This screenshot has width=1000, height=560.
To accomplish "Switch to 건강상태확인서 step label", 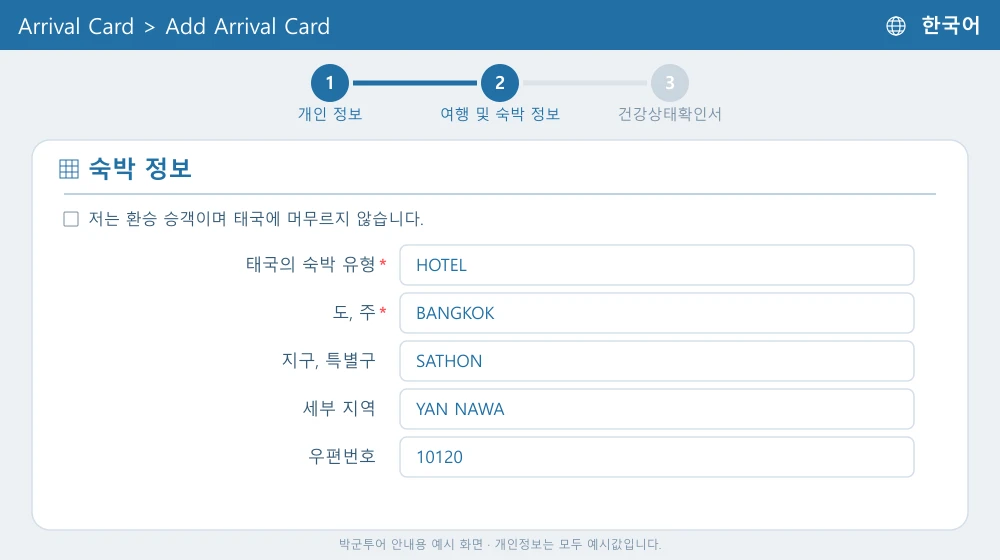I will point(670,114).
